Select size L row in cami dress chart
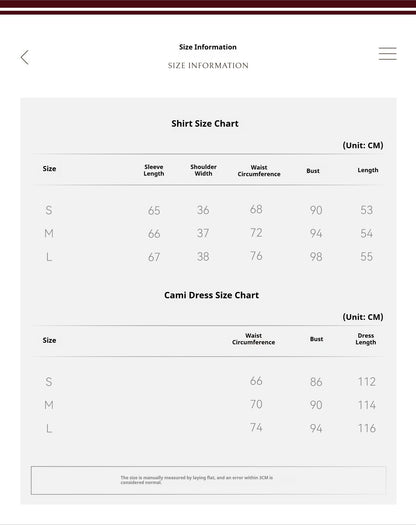The image size is (416, 525). 208,428
